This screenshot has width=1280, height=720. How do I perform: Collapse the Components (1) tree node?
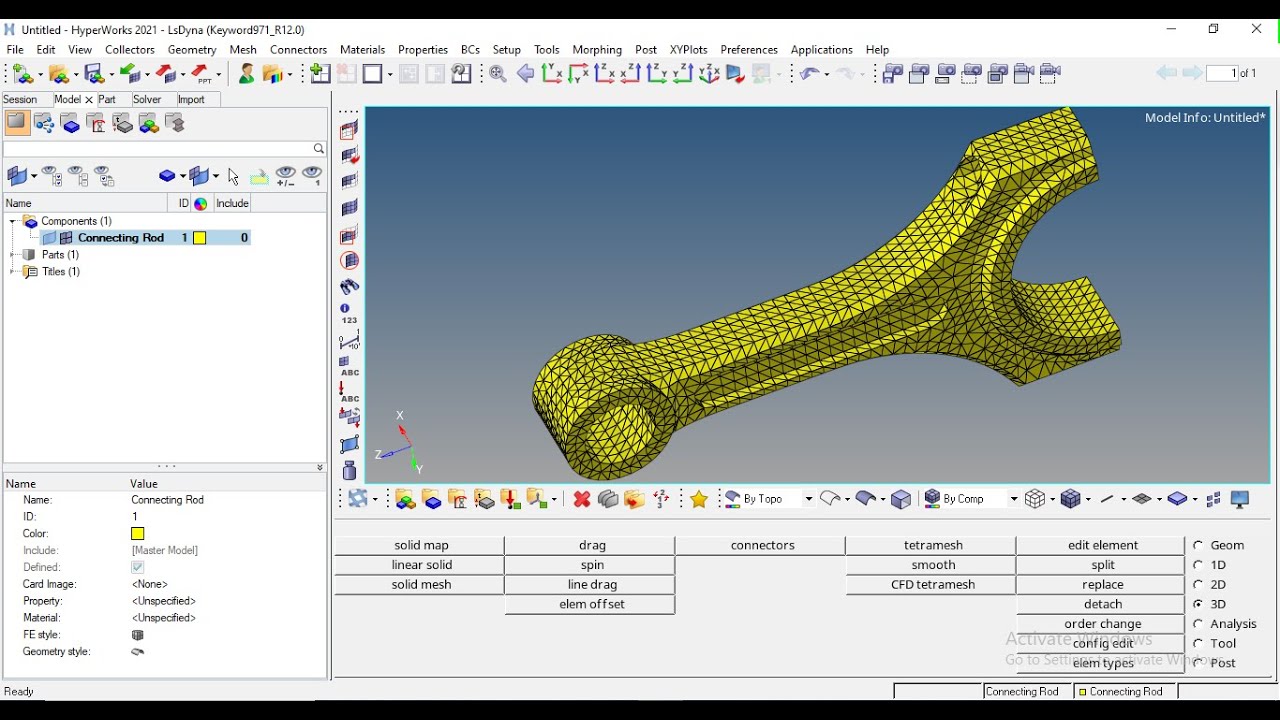click(x=13, y=221)
